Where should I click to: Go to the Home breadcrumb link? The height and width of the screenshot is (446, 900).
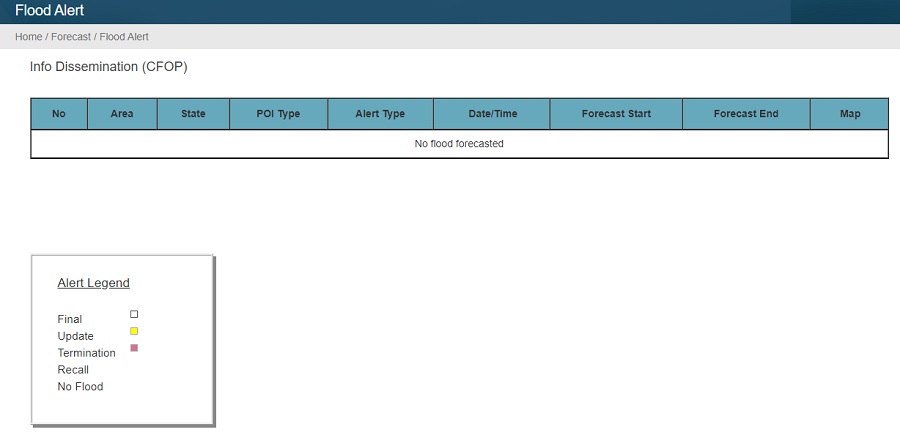28,37
